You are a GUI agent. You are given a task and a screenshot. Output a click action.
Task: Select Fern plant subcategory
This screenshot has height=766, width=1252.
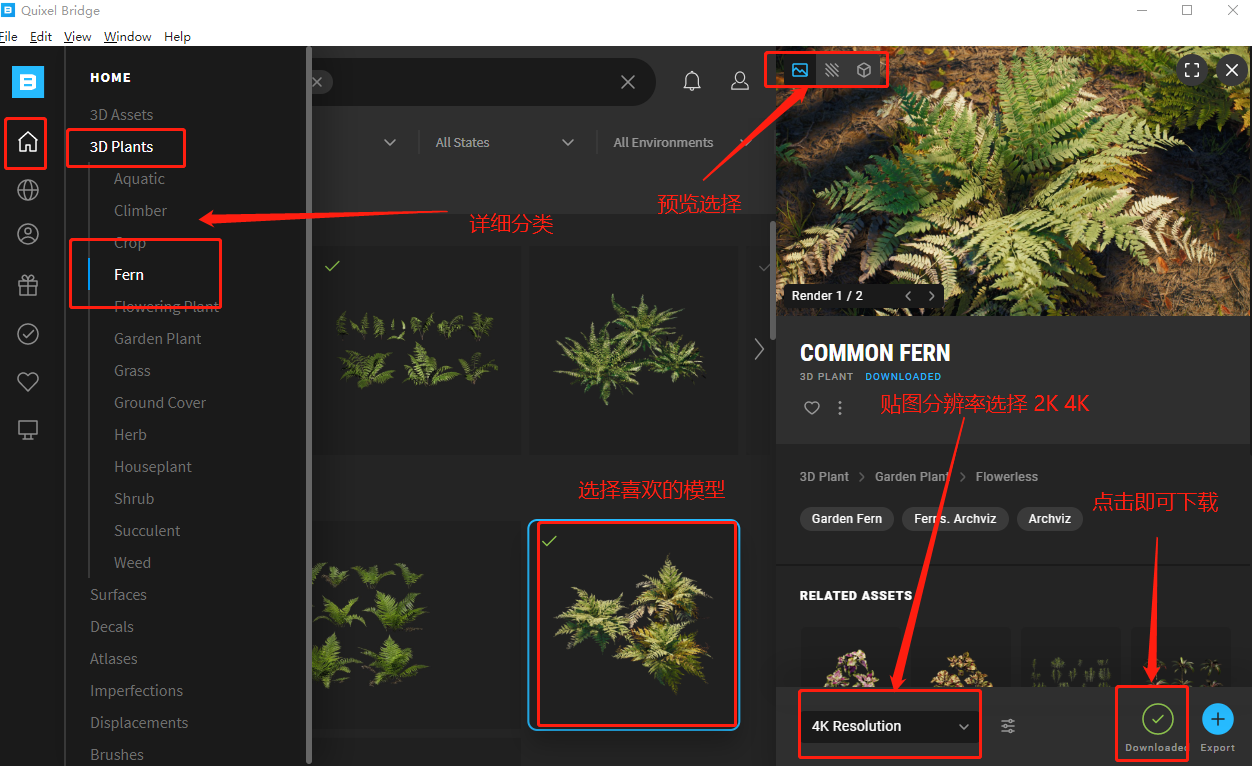tap(129, 275)
